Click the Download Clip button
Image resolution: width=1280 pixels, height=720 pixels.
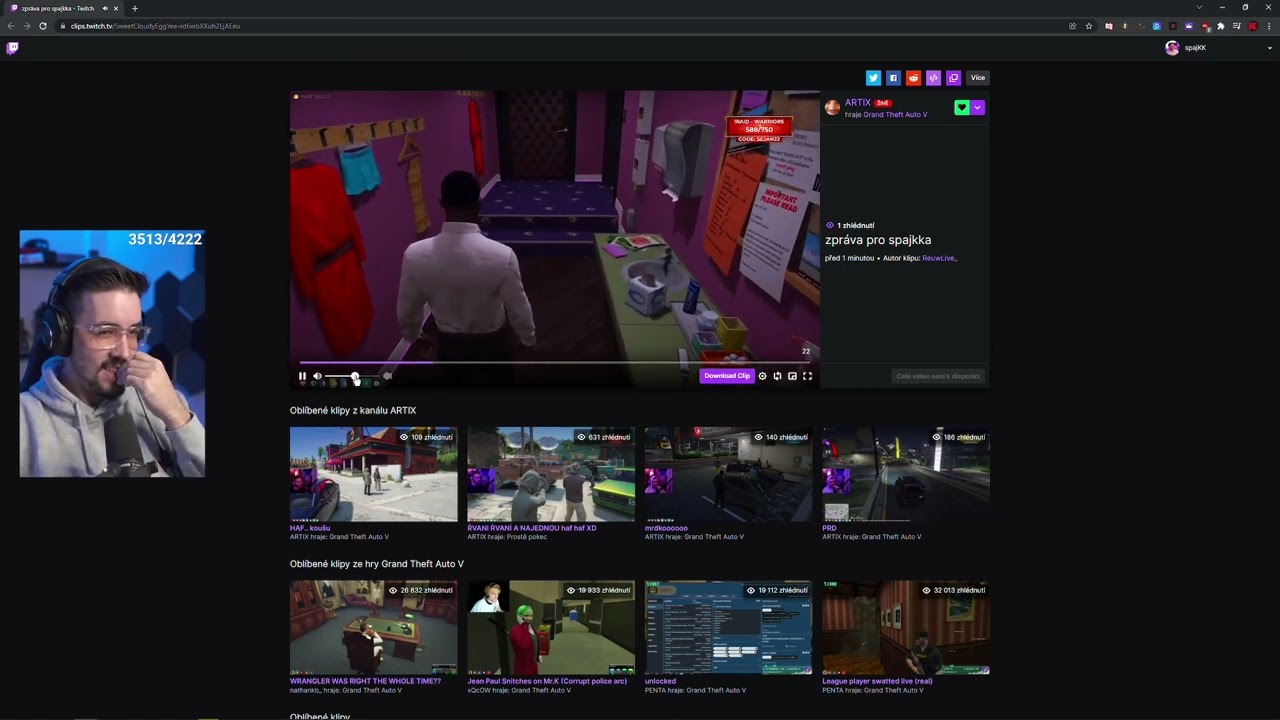point(727,376)
